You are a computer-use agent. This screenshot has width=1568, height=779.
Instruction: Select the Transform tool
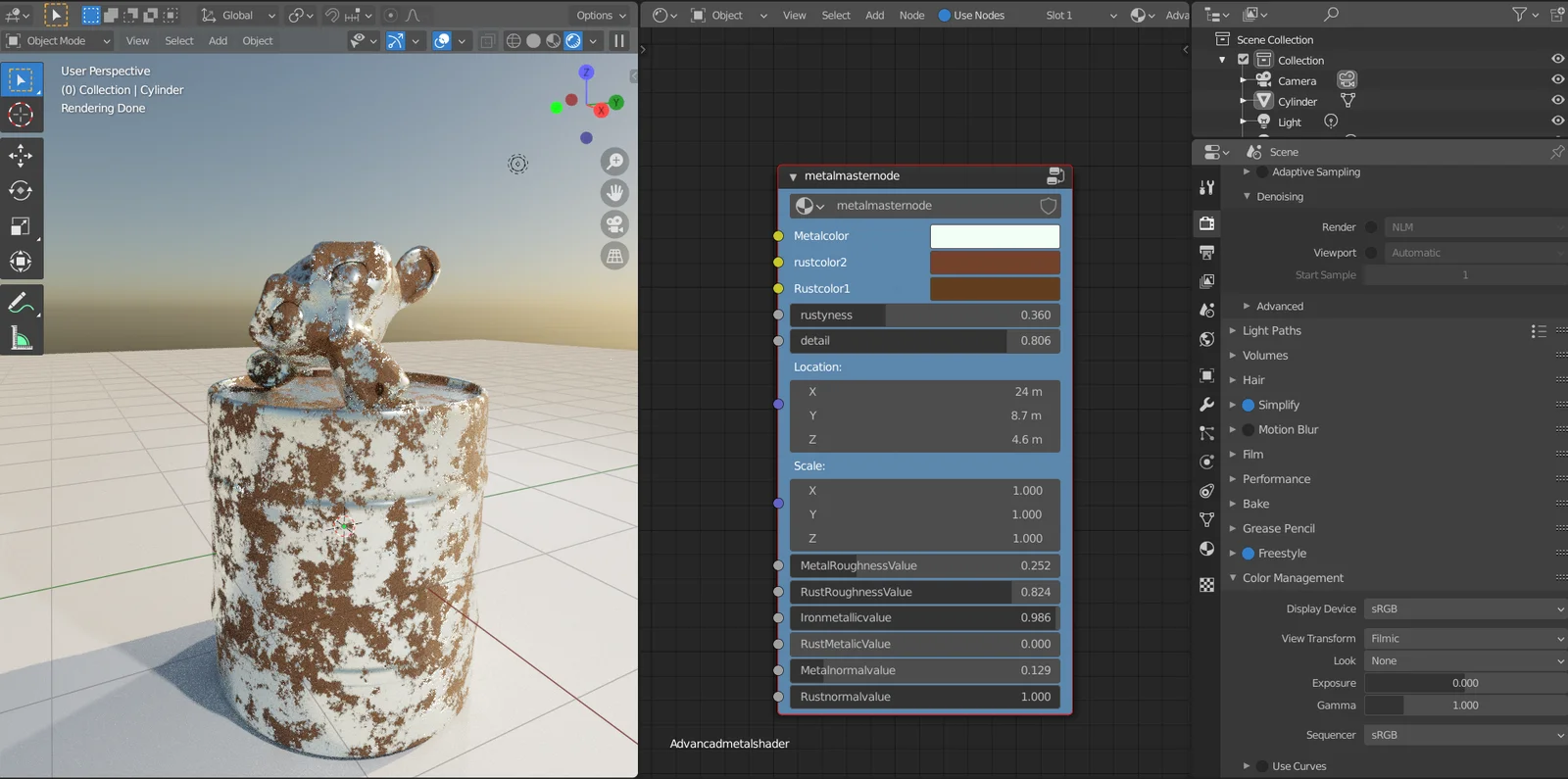(21, 262)
